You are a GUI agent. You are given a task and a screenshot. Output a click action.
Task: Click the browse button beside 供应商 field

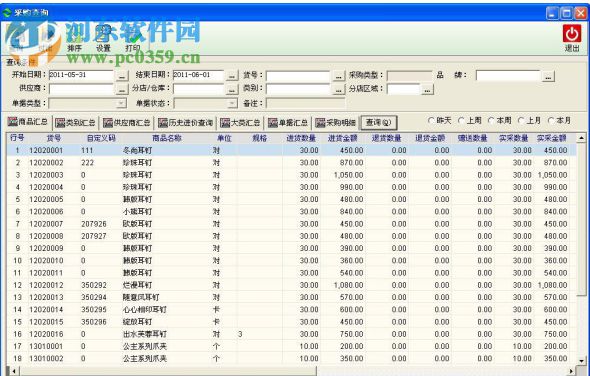click(x=121, y=90)
